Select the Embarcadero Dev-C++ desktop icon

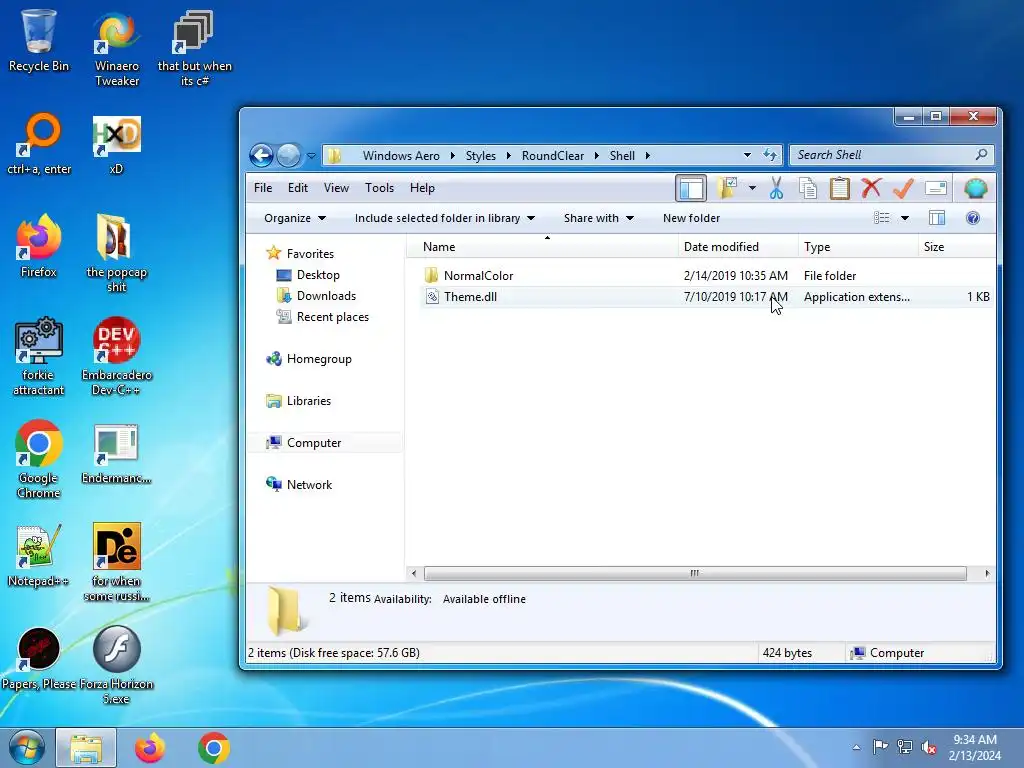click(x=116, y=357)
